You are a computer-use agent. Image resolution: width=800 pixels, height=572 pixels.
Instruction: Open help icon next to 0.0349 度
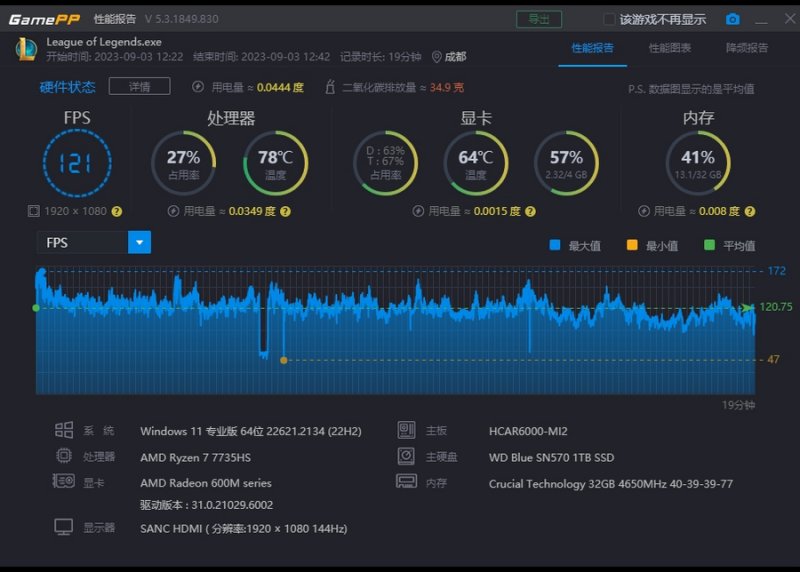[285, 211]
